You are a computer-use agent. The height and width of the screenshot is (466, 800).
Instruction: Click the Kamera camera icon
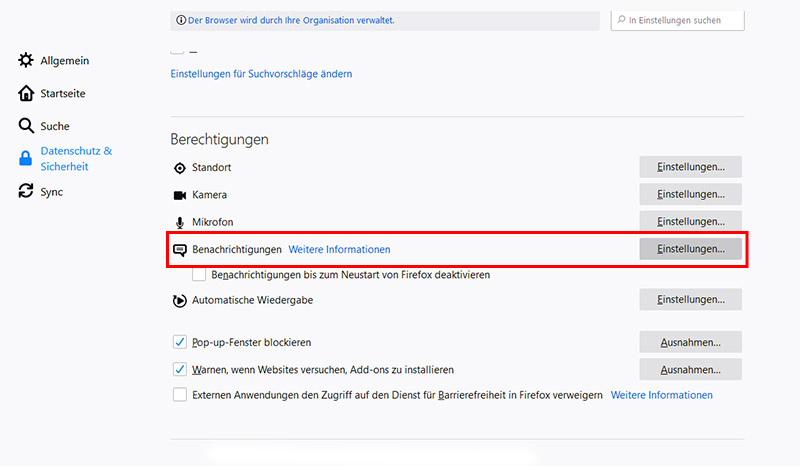coord(180,195)
